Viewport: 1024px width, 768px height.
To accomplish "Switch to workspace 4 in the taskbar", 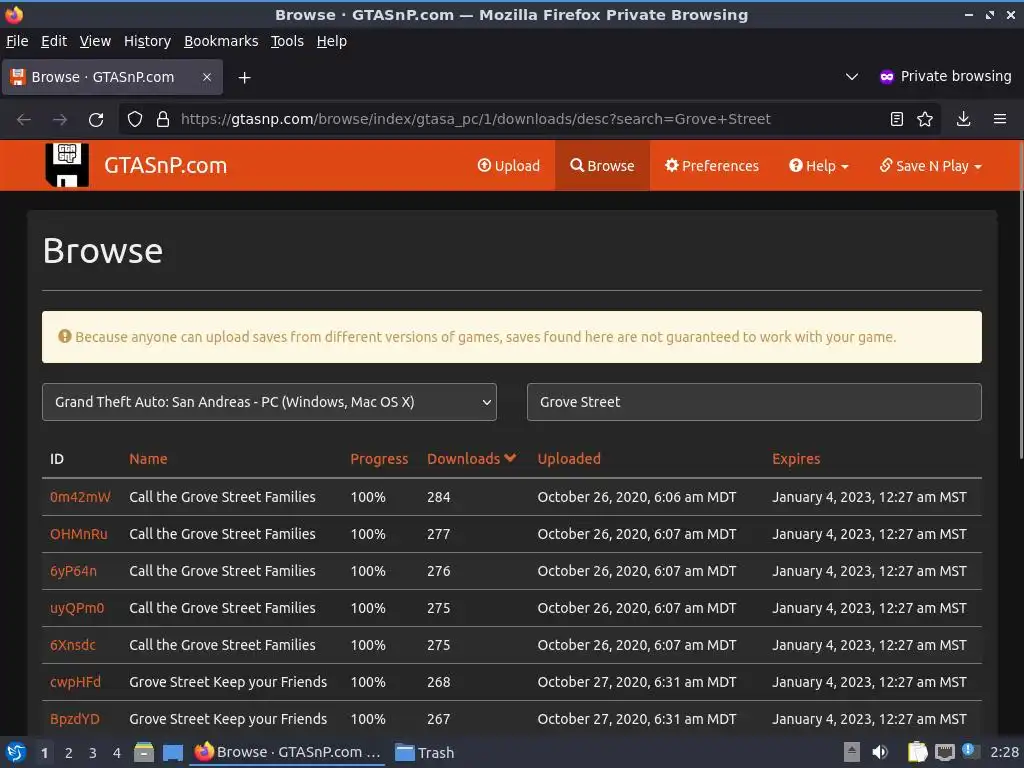I will click(x=117, y=753).
